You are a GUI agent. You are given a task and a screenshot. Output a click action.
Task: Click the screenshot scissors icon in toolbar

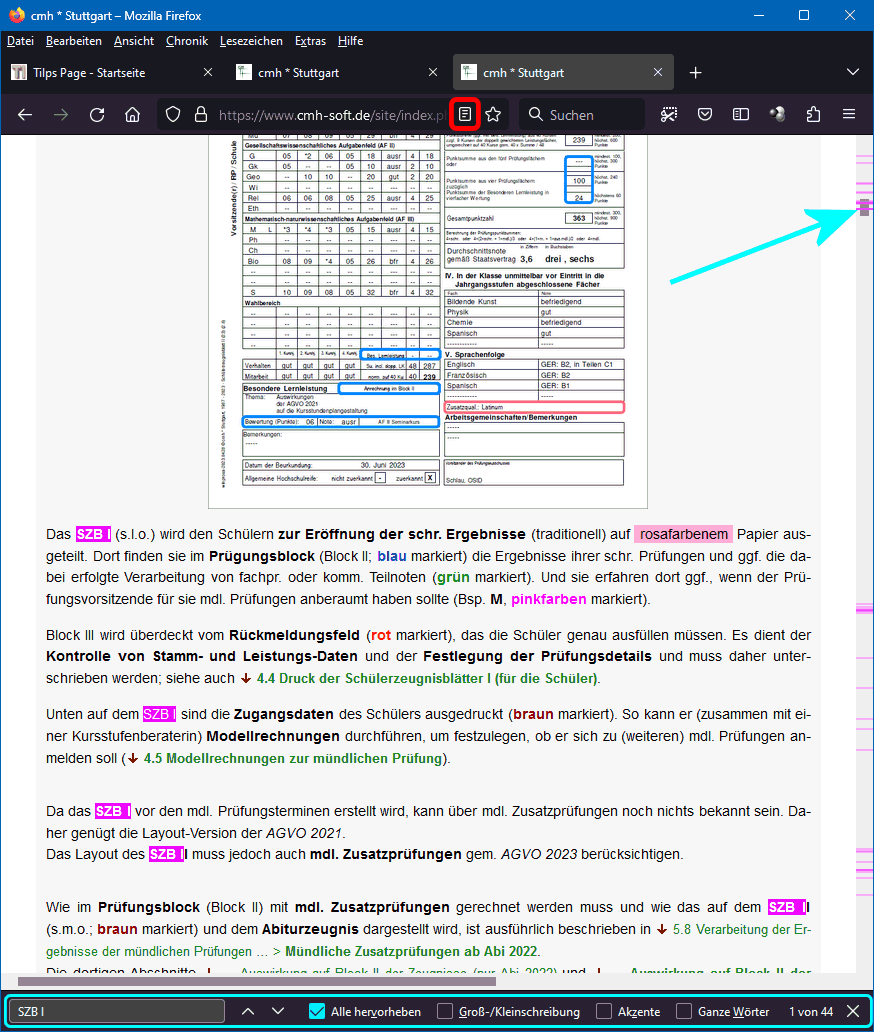tap(669, 114)
